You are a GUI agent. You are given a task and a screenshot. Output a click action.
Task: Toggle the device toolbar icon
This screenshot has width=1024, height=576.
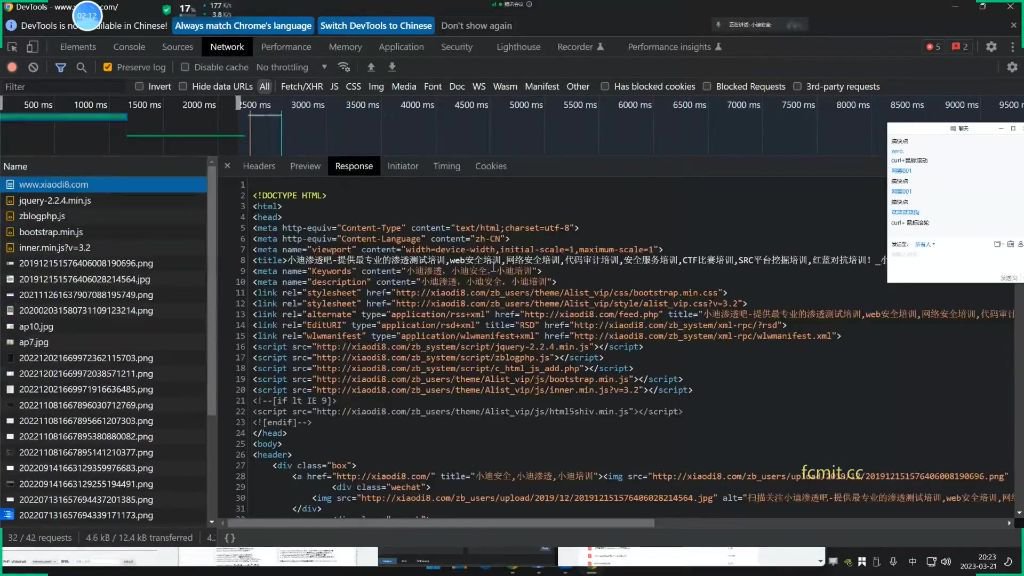(x=32, y=47)
